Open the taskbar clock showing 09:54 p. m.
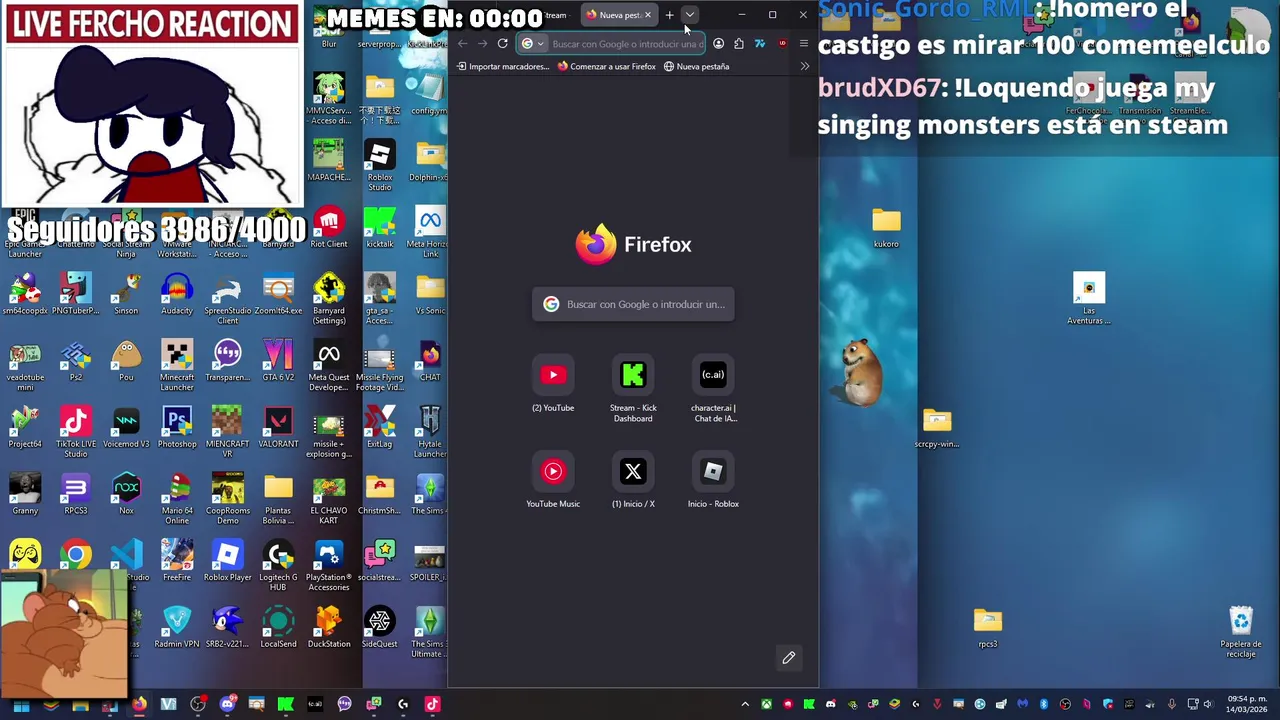Image resolution: width=1280 pixels, height=720 pixels. pyautogui.click(x=1247, y=704)
